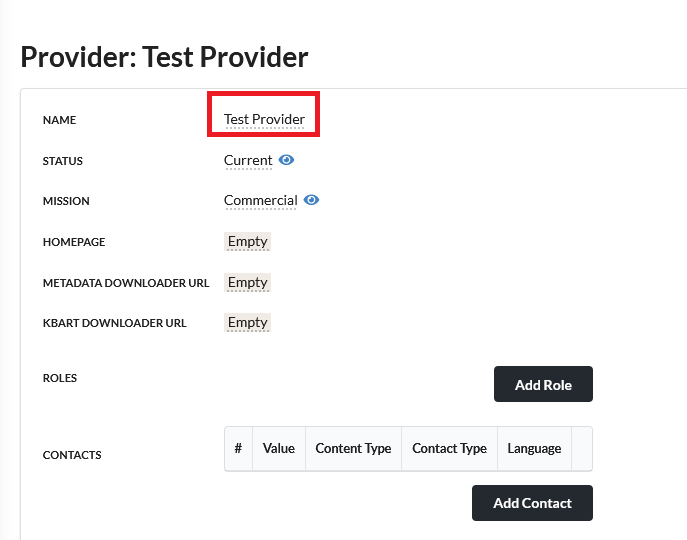The height and width of the screenshot is (540, 687).
Task: Select the Contact Type column header
Action: pyautogui.click(x=449, y=448)
